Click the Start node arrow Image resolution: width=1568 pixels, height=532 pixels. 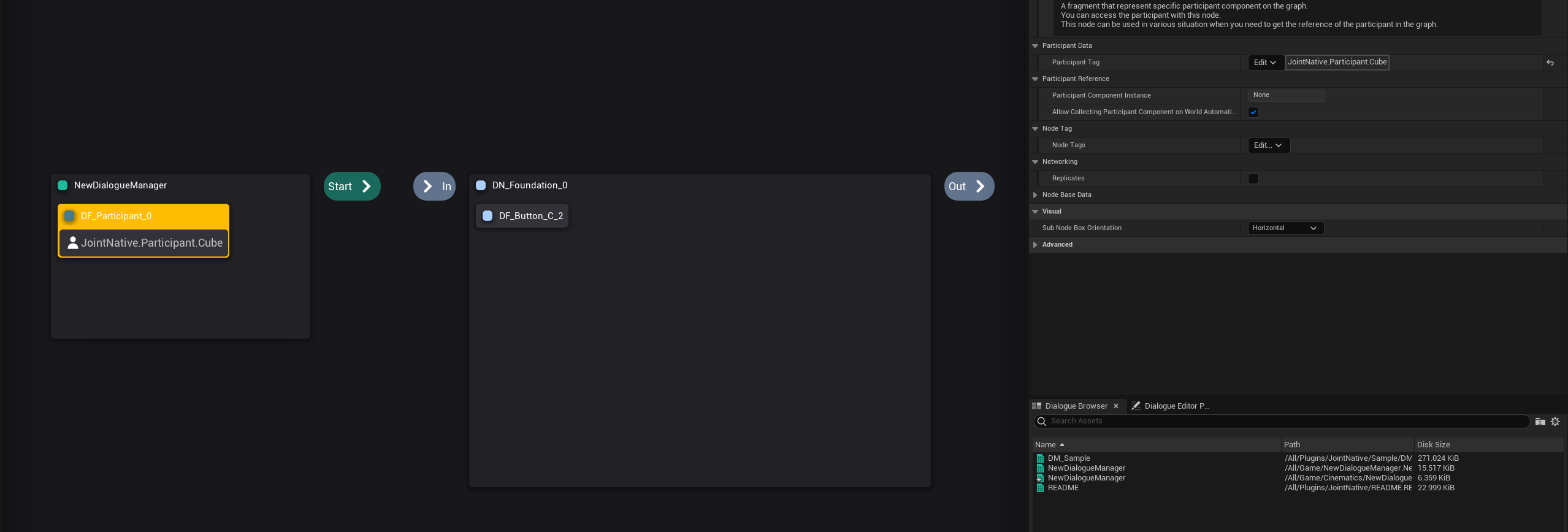(366, 187)
